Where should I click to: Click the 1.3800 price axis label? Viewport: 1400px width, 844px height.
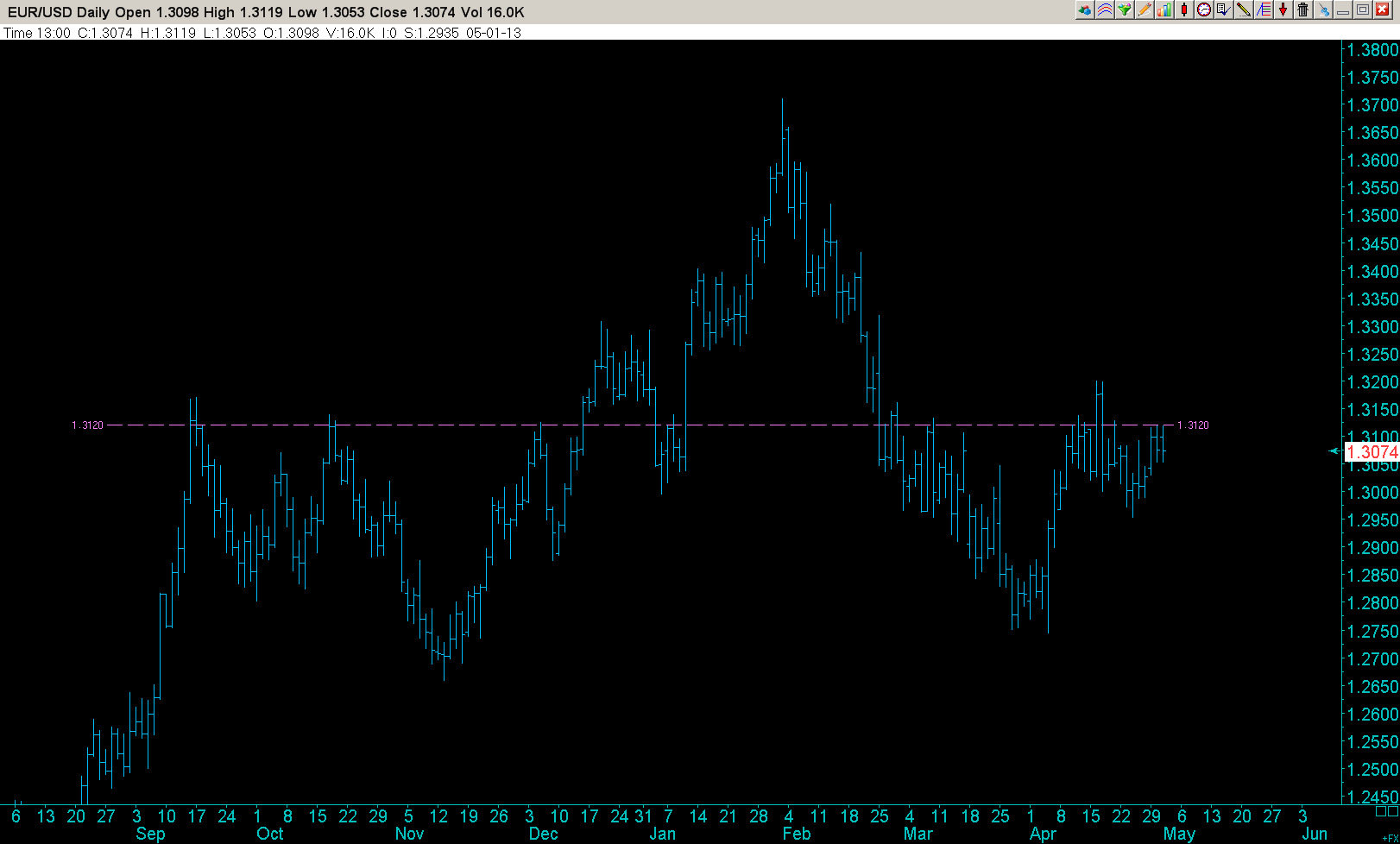(1372, 50)
